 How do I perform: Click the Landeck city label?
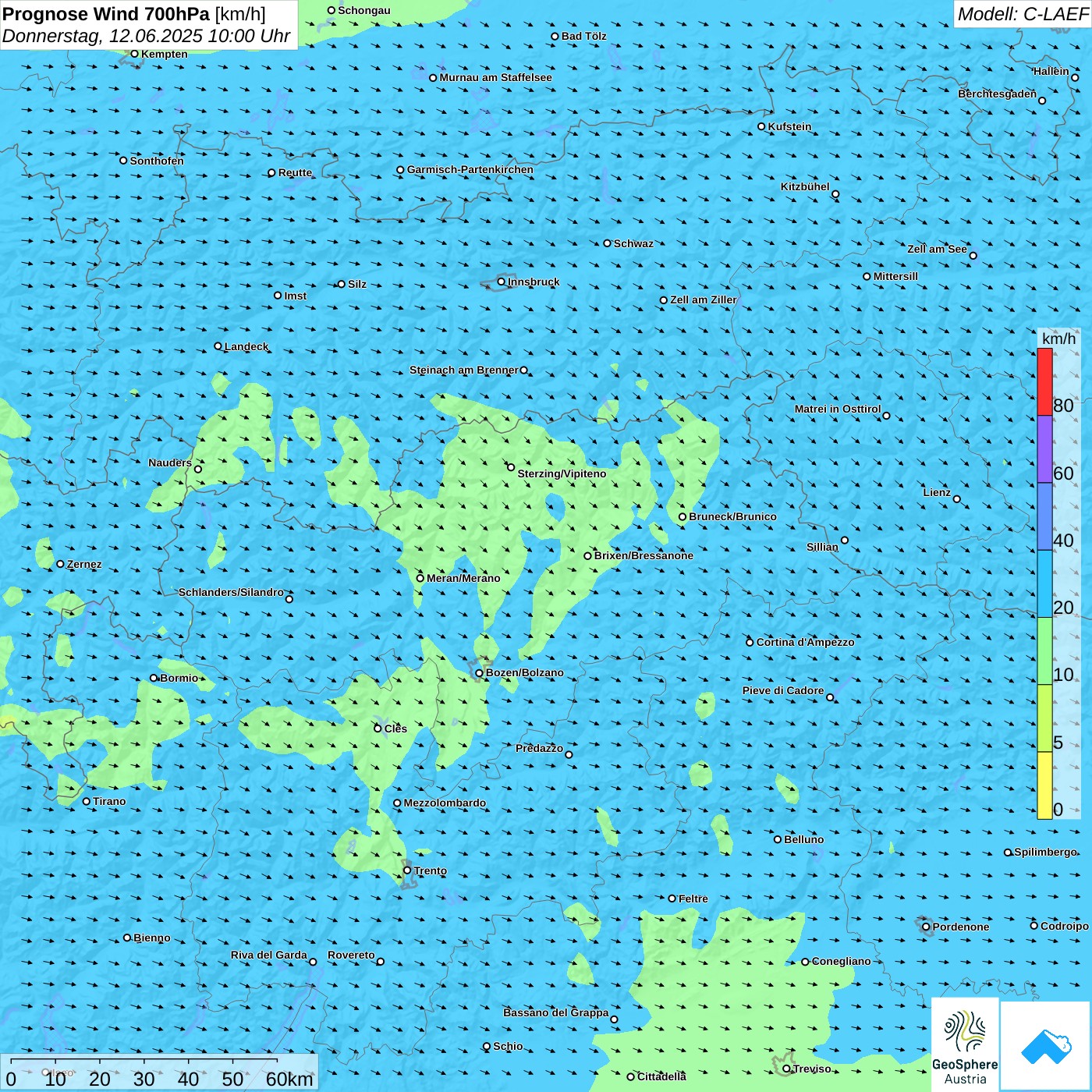pyautogui.click(x=246, y=346)
